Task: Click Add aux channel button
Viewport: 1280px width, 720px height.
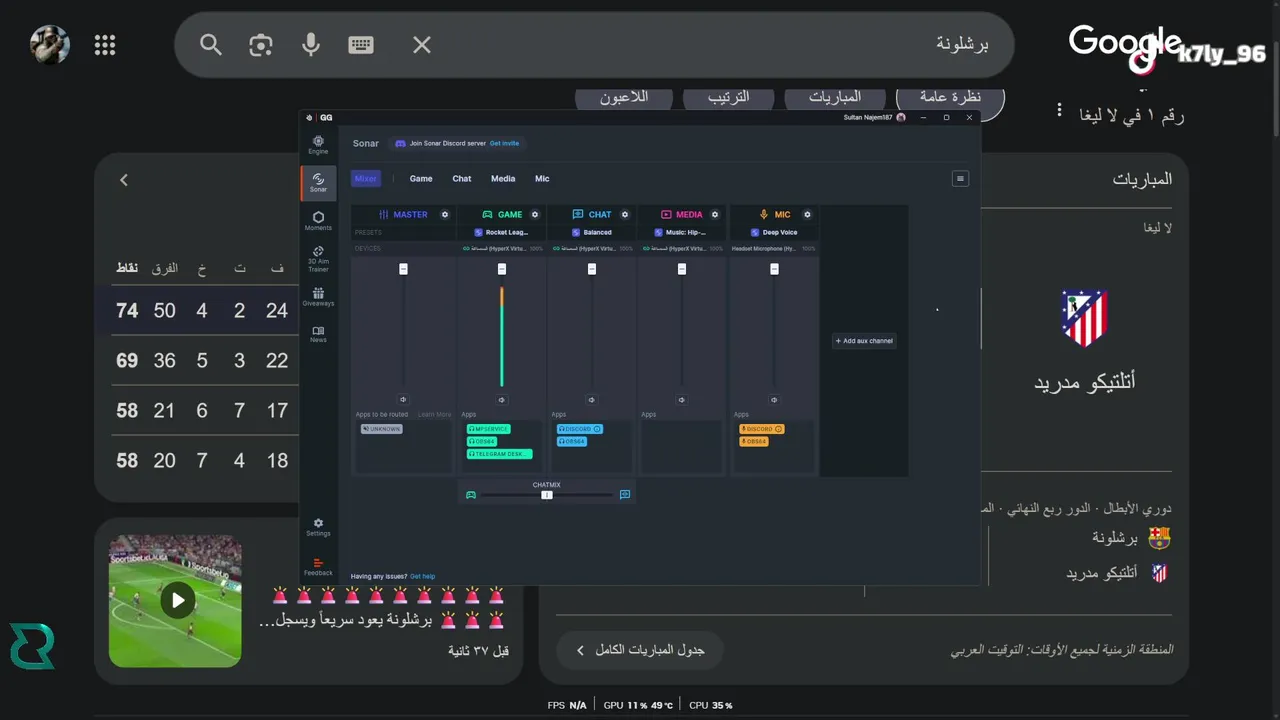Action: [x=864, y=341]
